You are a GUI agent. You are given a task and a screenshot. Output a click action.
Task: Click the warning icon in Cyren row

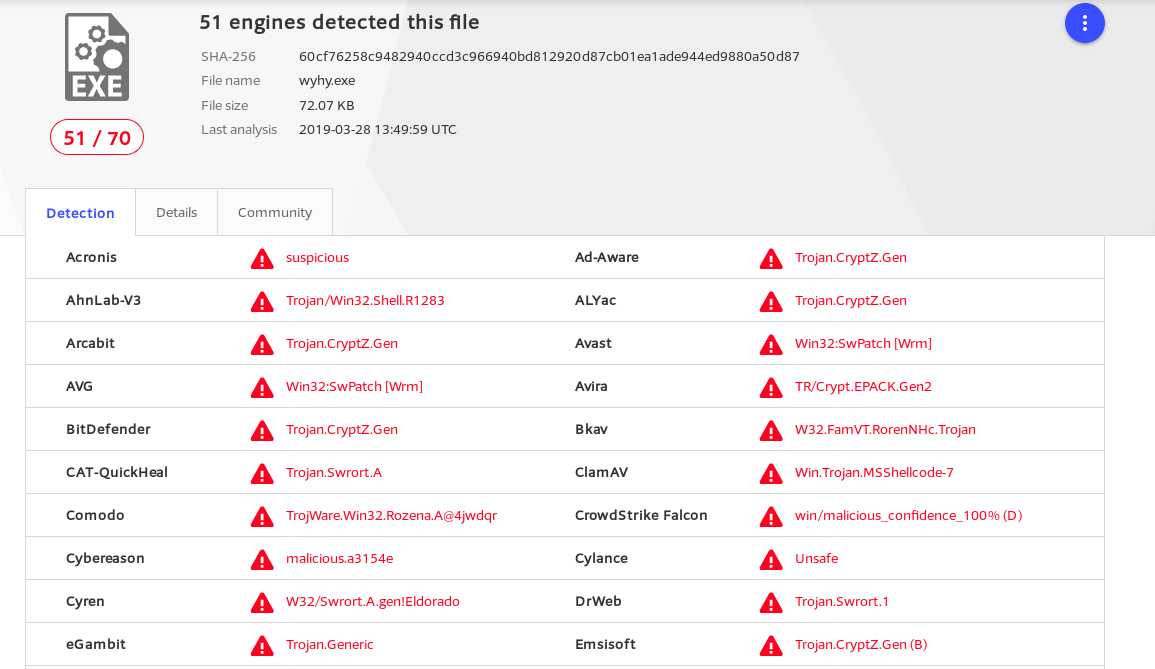point(261,602)
